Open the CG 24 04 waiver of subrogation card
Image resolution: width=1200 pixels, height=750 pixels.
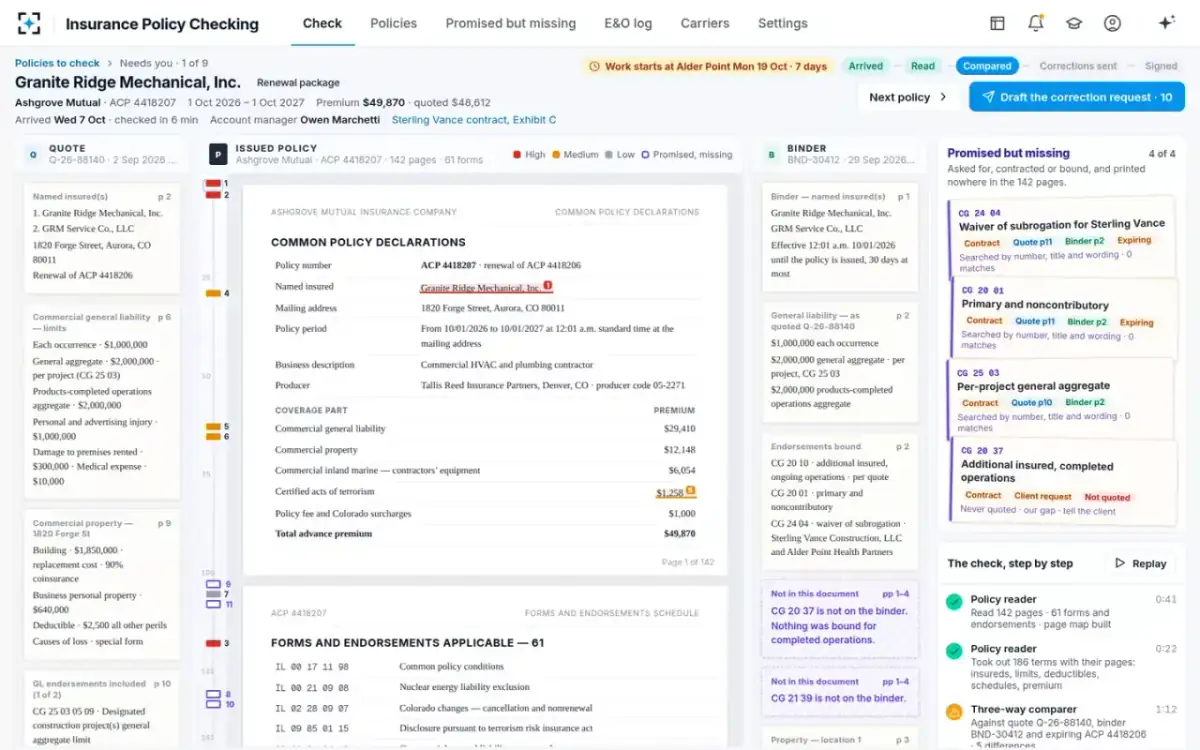point(1060,236)
